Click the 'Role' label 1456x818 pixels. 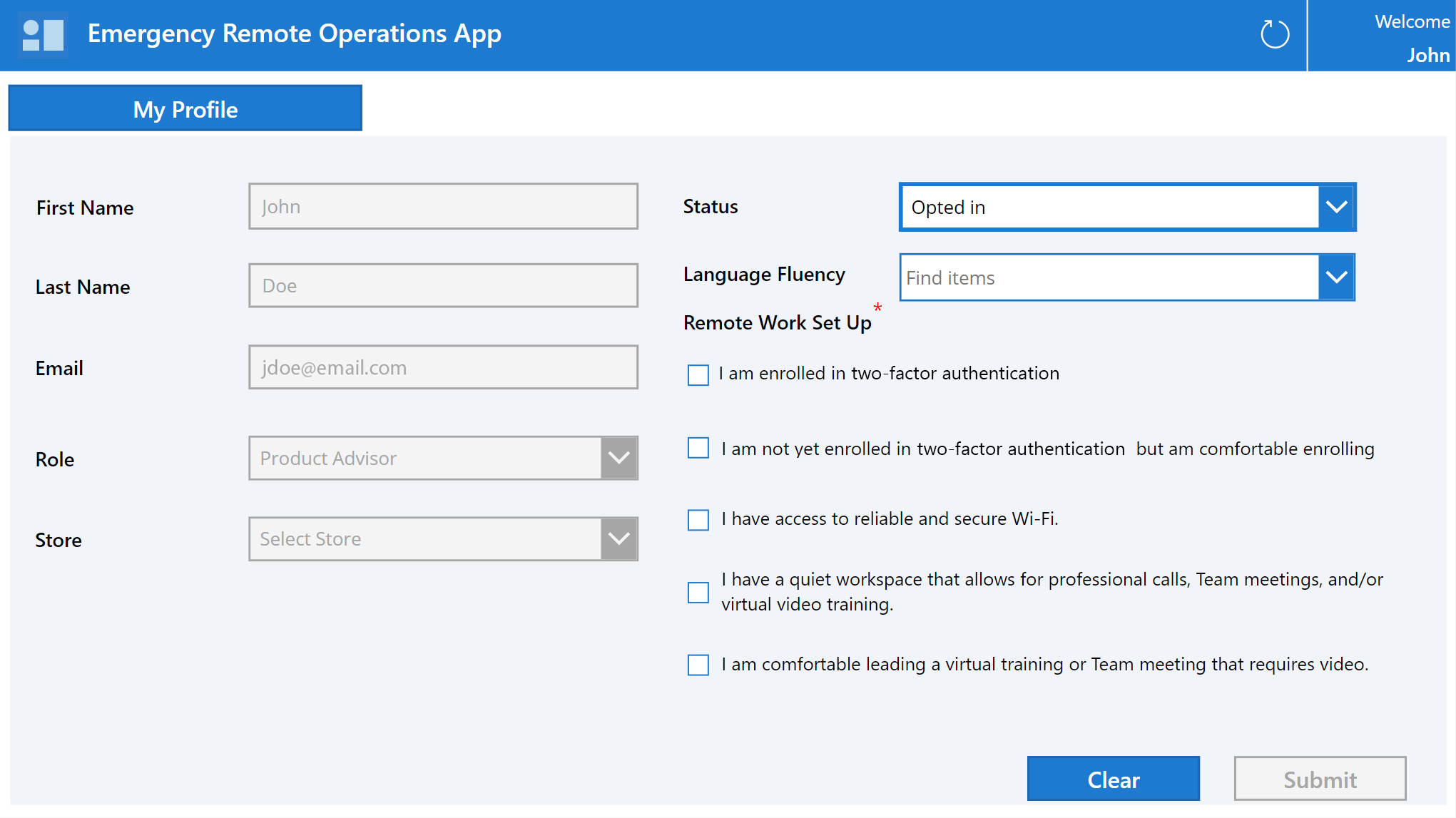point(55,459)
